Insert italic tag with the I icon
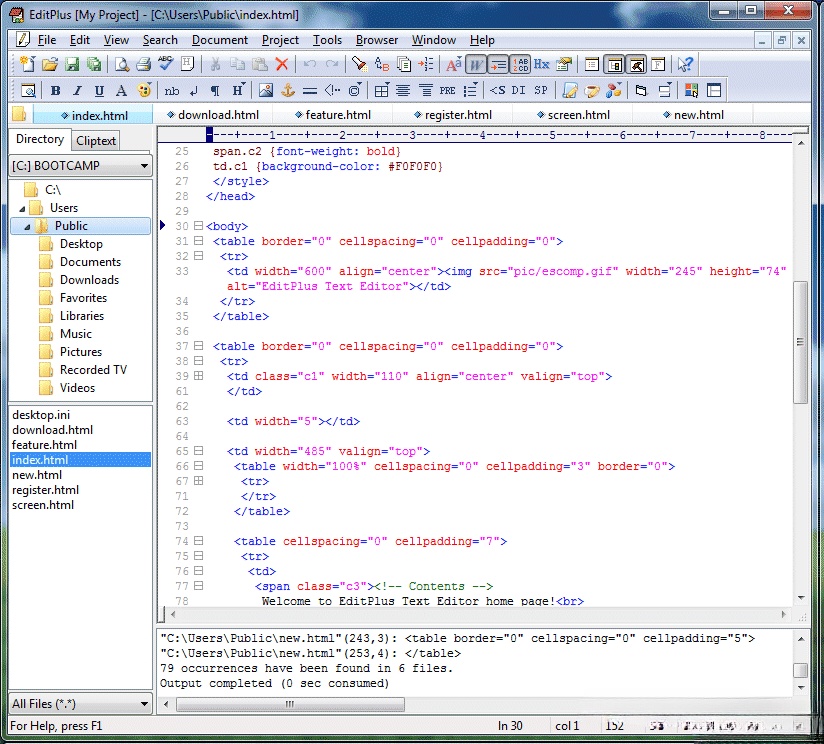The width and height of the screenshot is (824, 744). (77, 90)
